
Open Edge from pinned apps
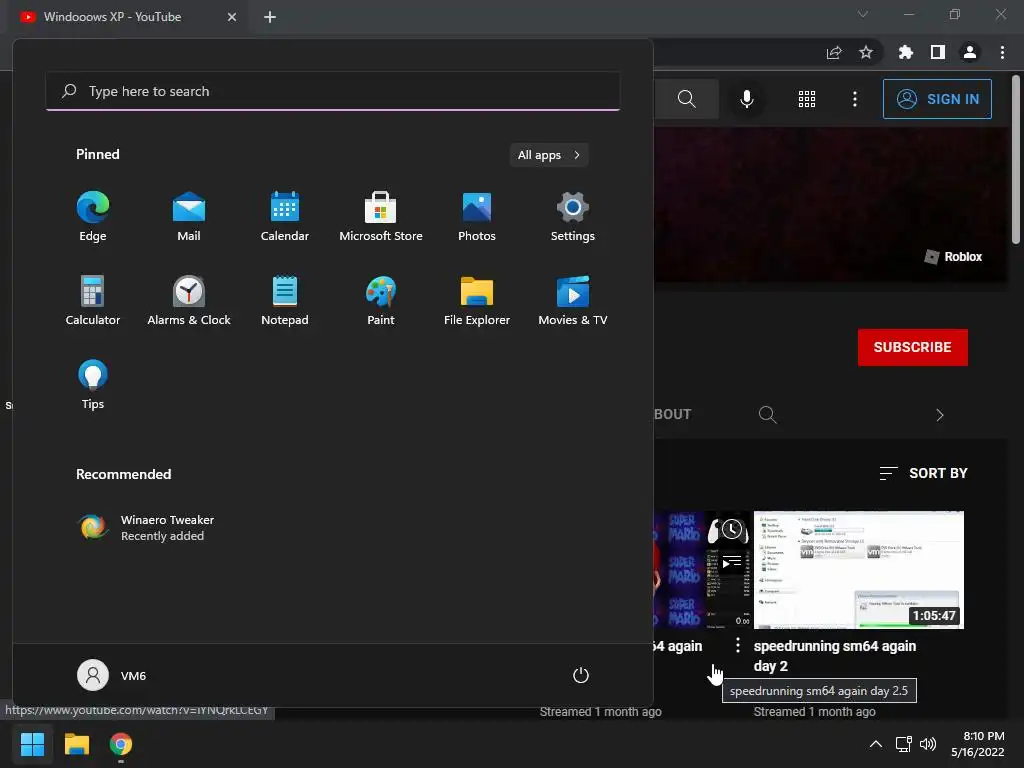(x=93, y=217)
